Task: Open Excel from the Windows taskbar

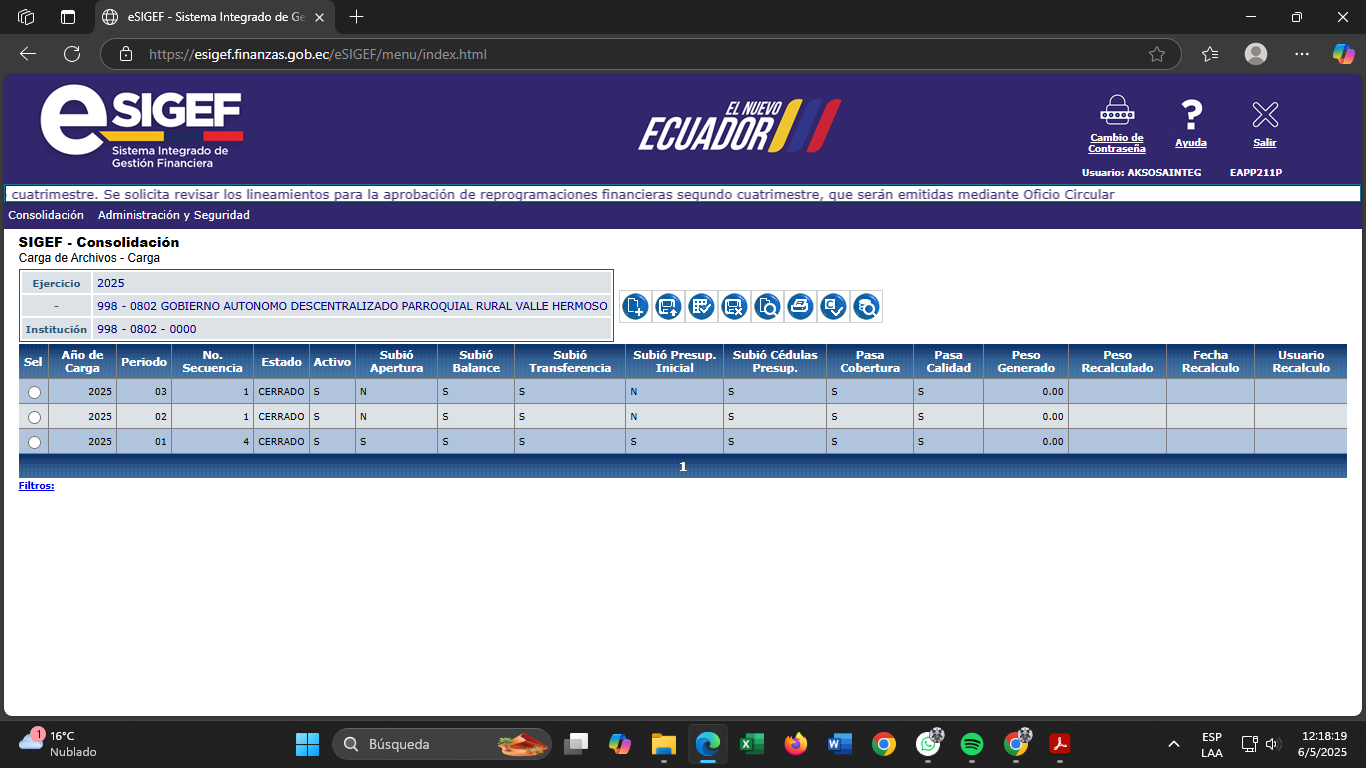Action: click(x=751, y=744)
